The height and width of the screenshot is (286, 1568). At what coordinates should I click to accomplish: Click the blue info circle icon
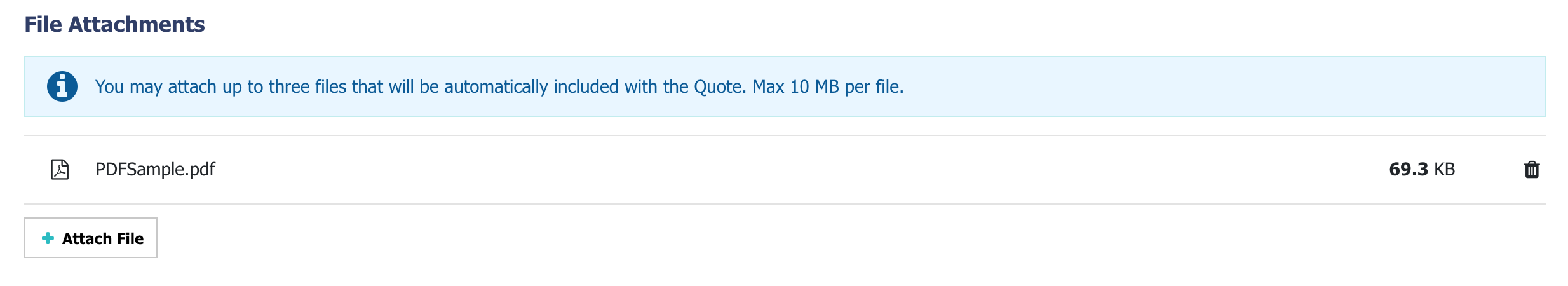(62, 86)
